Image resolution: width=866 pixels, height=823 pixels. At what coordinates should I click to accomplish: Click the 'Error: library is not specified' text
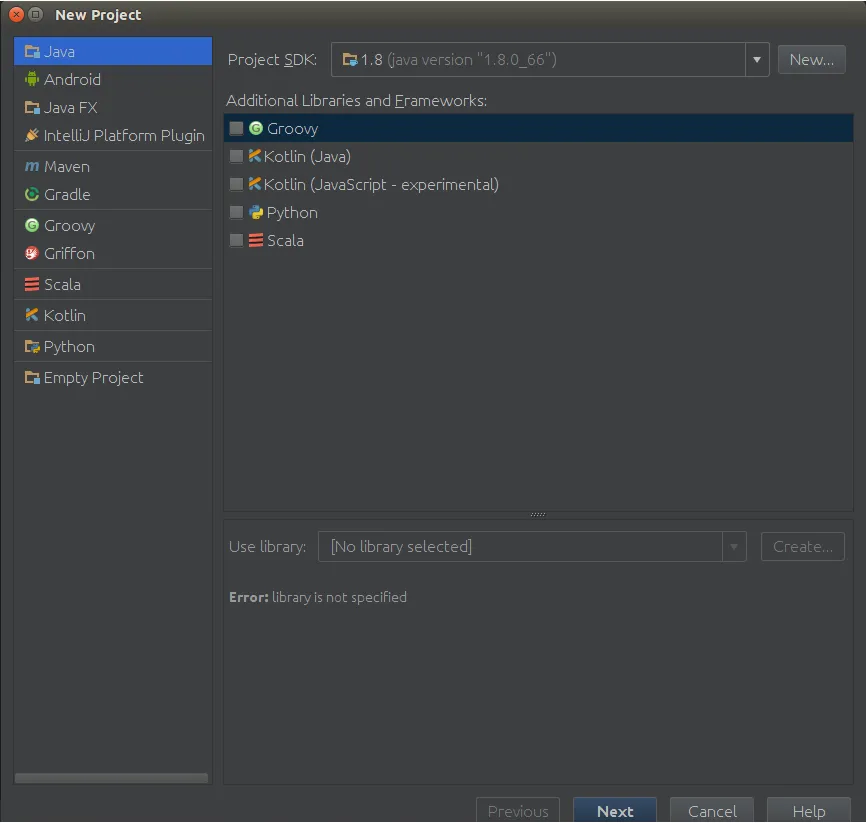coord(318,597)
